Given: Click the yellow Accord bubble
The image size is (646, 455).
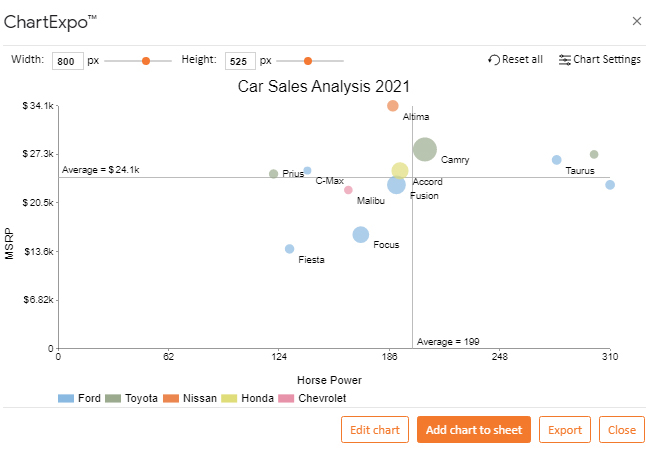Looking at the screenshot, I should coord(400,170).
